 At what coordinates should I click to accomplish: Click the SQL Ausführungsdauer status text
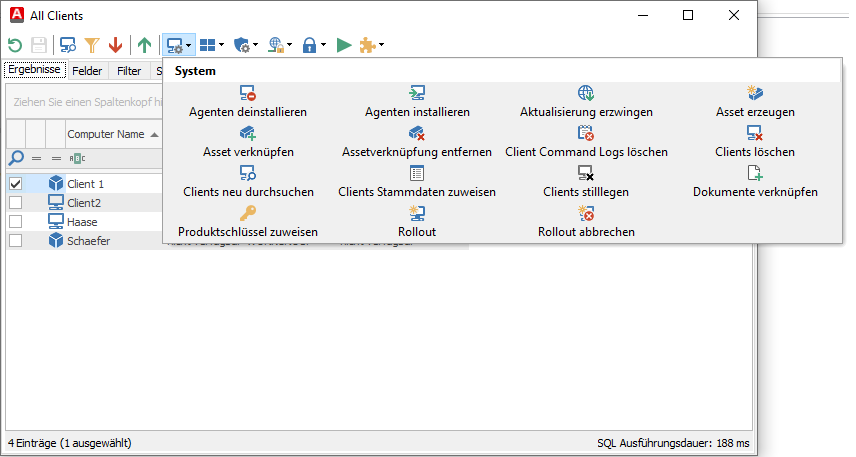(673, 443)
